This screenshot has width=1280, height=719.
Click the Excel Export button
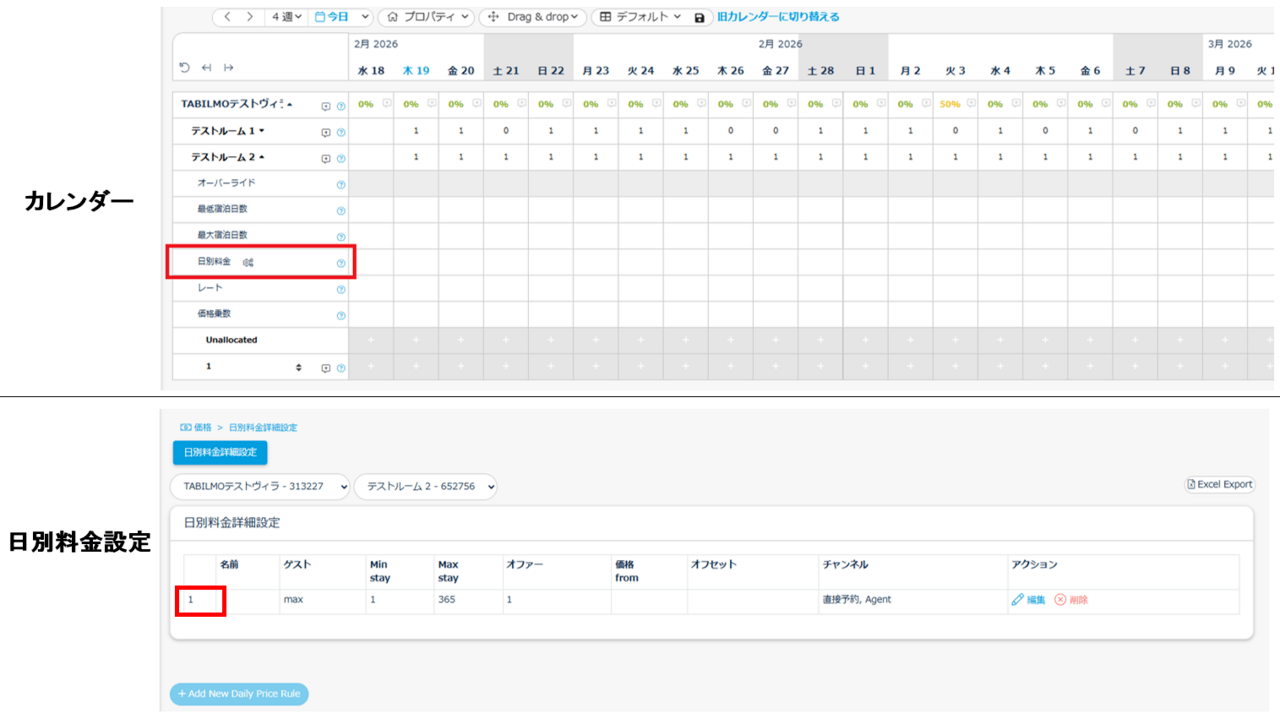(x=1219, y=484)
